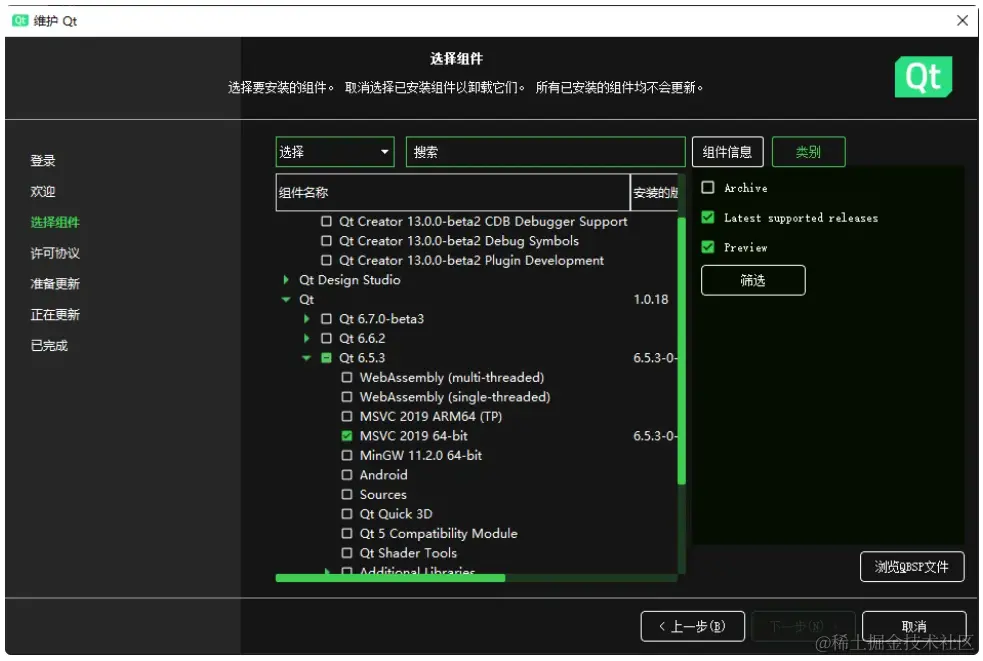The width and height of the screenshot is (983, 661).
Task: Check Qt 5 Compatibility Module
Action: (347, 533)
